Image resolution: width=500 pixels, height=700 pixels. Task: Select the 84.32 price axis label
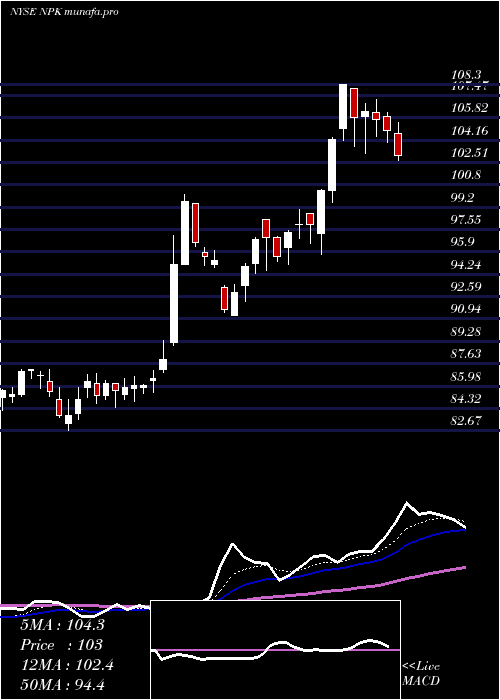(466, 399)
